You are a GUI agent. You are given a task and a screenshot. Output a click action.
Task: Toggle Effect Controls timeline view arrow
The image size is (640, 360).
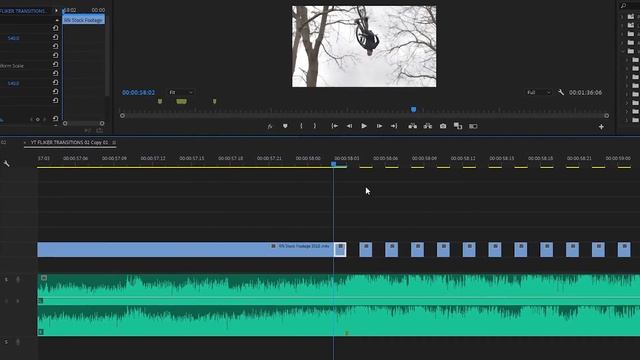click(x=56, y=11)
